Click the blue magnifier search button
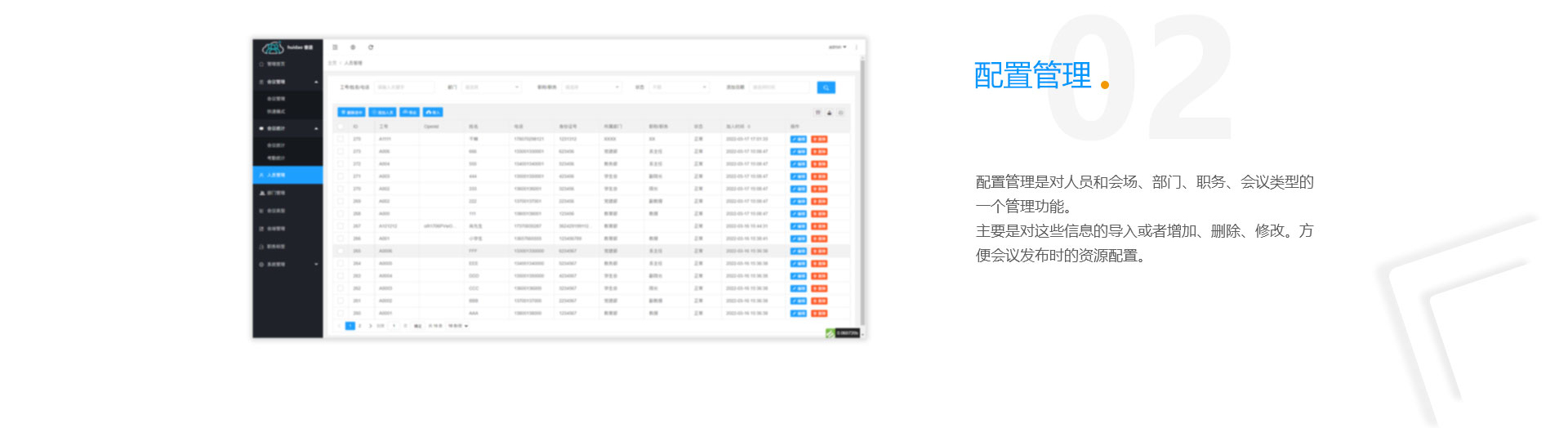The image size is (1568, 428). [826, 87]
